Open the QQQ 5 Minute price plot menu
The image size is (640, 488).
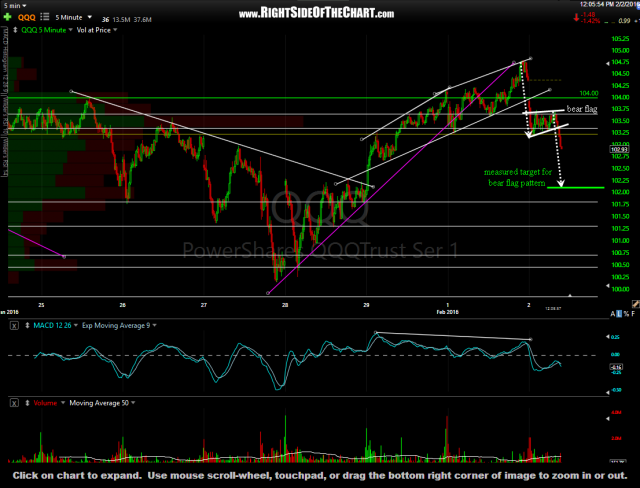[x=47, y=30]
